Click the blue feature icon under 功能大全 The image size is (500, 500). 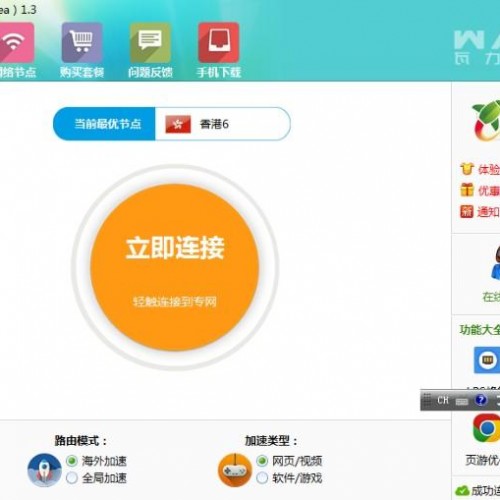(487, 360)
